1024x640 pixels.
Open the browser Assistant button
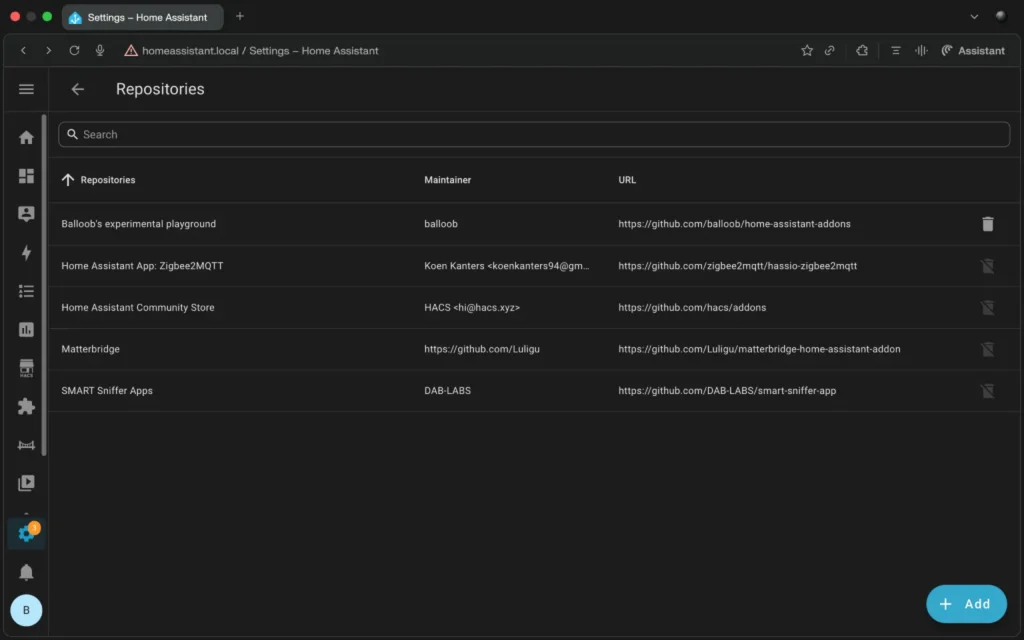[972, 50]
